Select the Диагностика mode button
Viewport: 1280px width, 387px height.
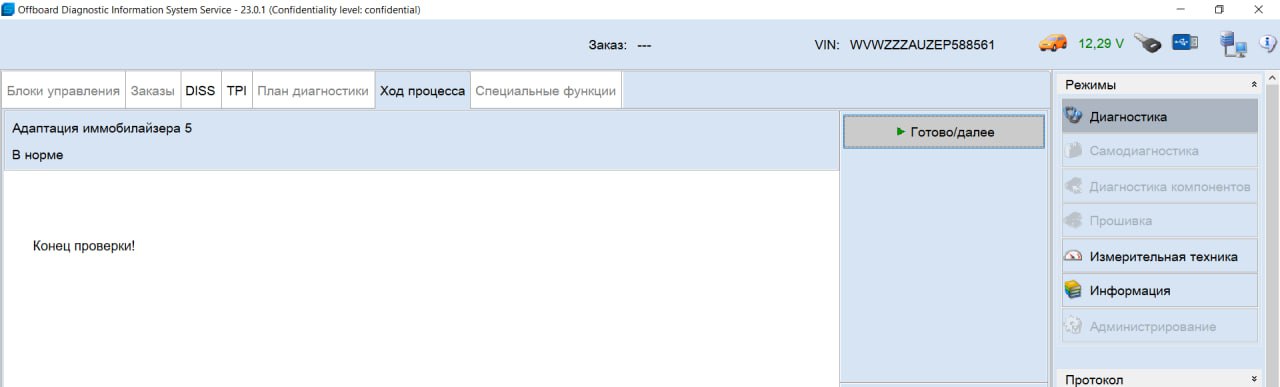coord(1159,116)
